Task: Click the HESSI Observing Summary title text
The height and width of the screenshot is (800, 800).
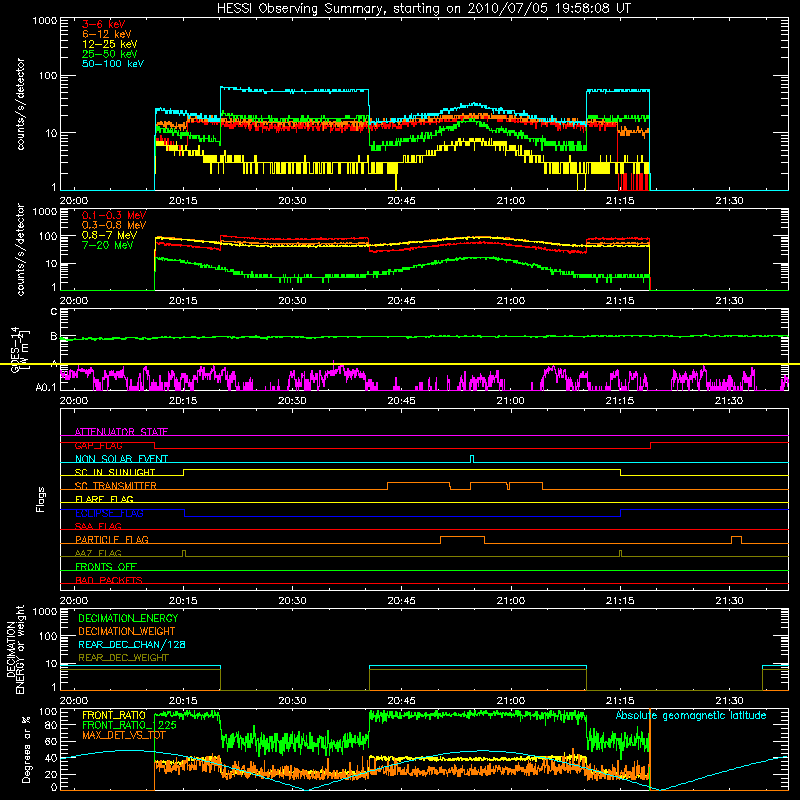Action: 423,9
